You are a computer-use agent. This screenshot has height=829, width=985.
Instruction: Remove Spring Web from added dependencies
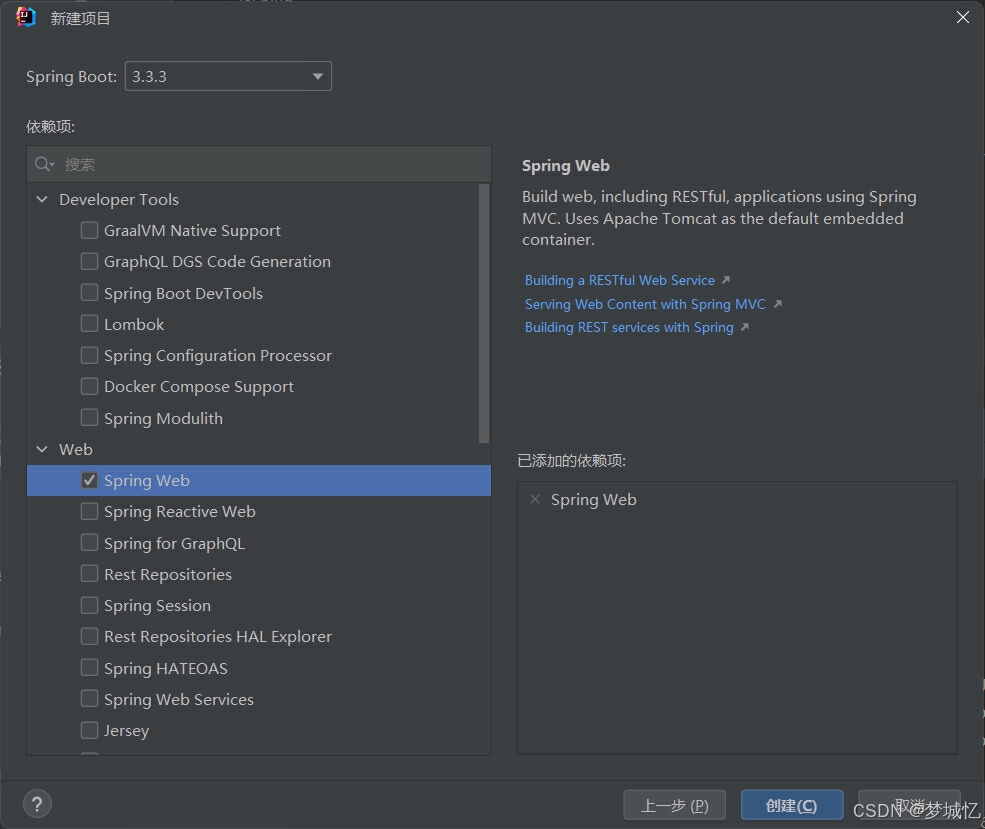[x=535, y=499]
